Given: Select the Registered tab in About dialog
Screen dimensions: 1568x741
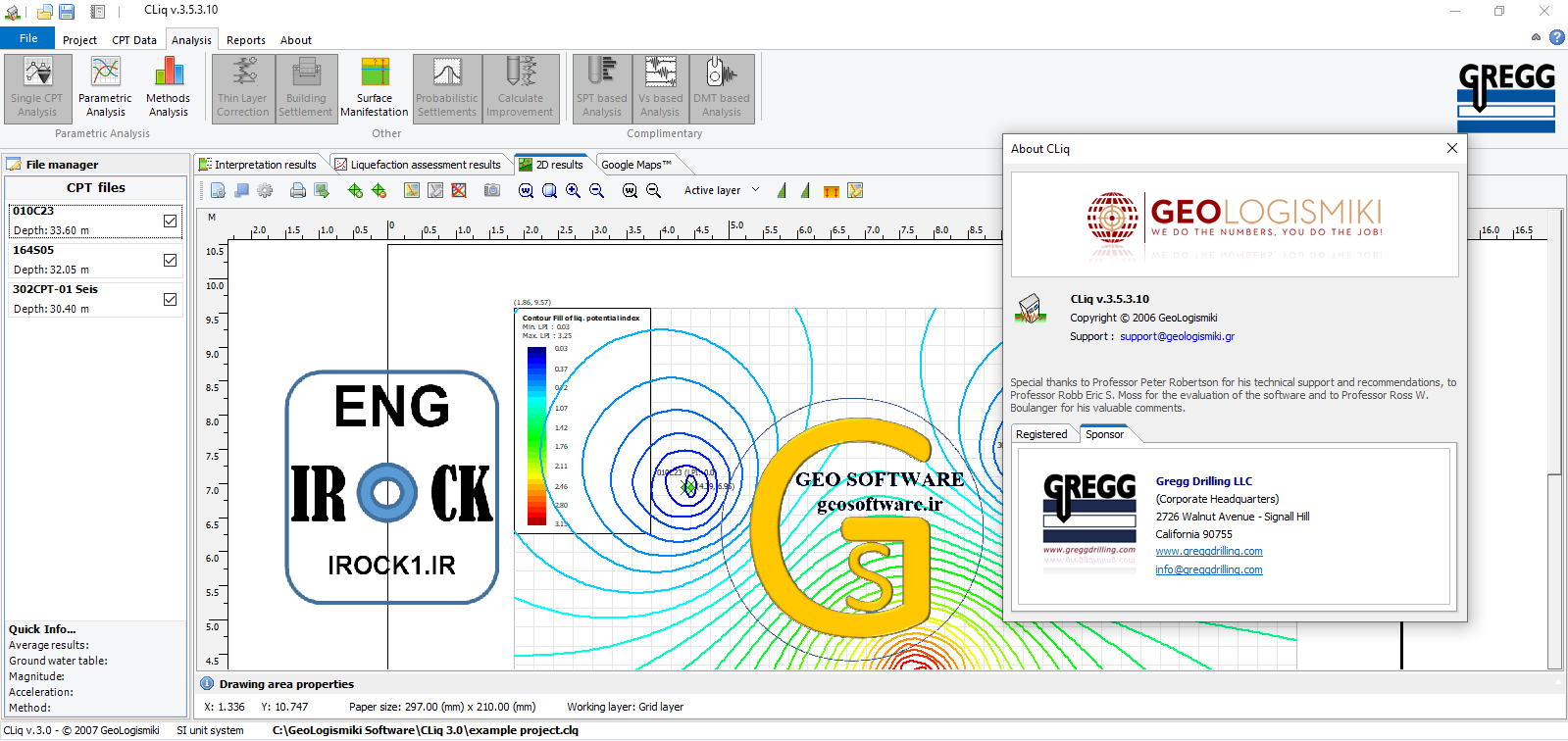Looking at the screenshot, I should [1041, 434].
